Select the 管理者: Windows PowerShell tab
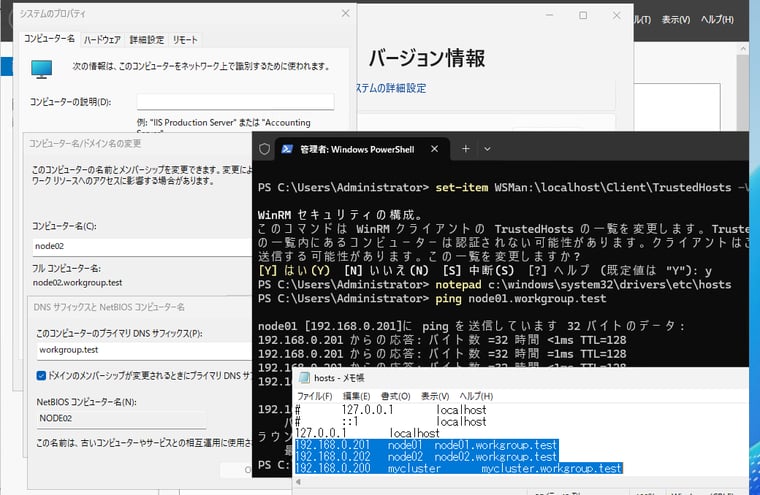 pos(357,149)
